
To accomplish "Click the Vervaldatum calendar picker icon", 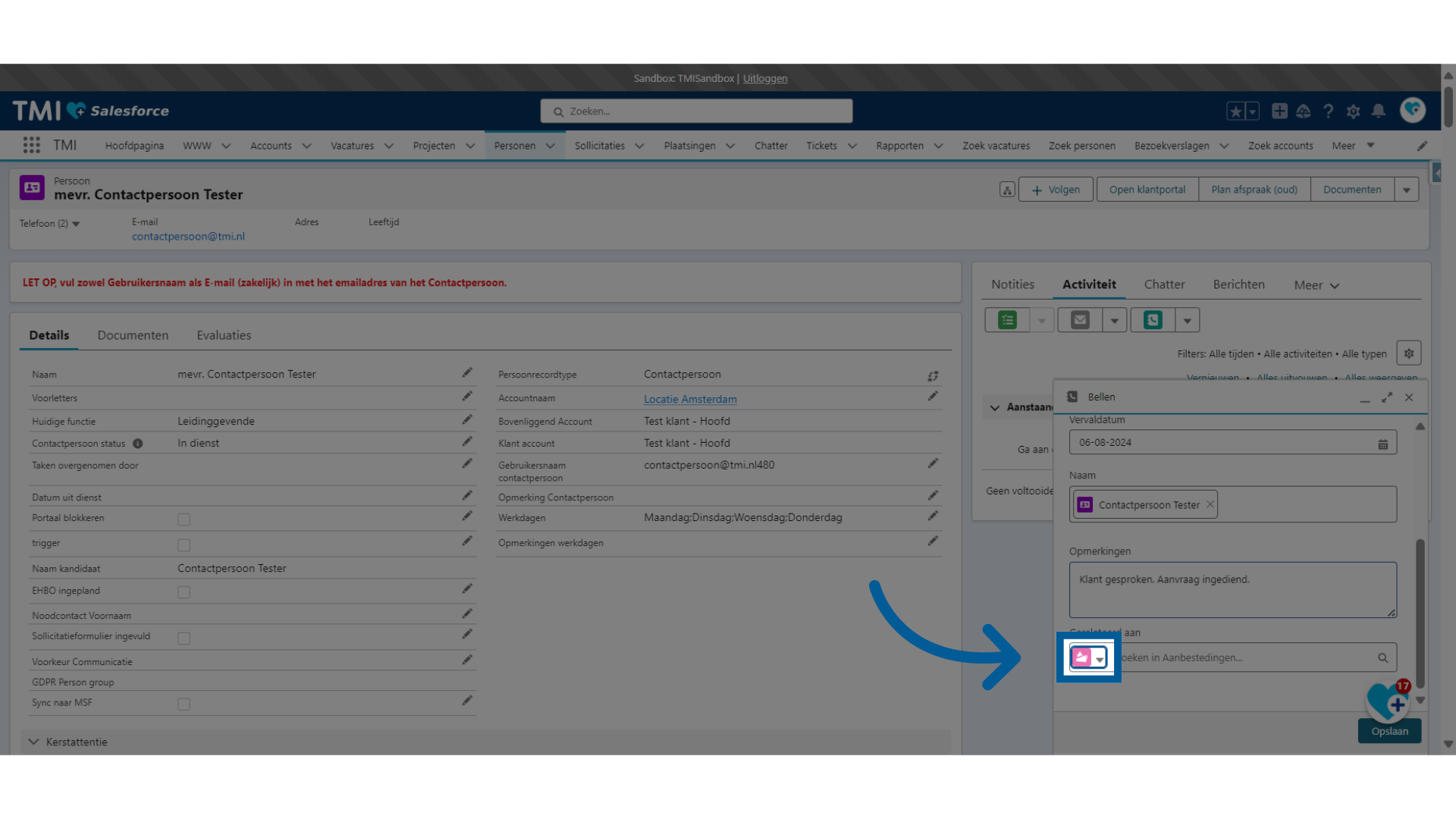I will click(x=1383, y=443).
